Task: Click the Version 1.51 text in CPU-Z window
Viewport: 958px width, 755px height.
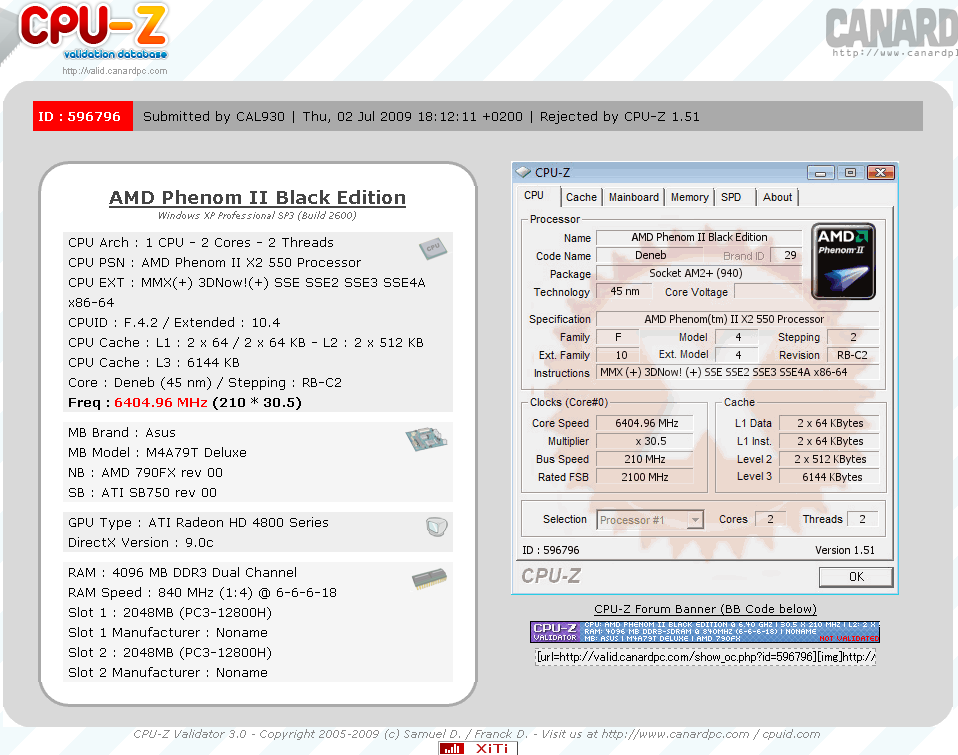Action: tap(844, 550)
